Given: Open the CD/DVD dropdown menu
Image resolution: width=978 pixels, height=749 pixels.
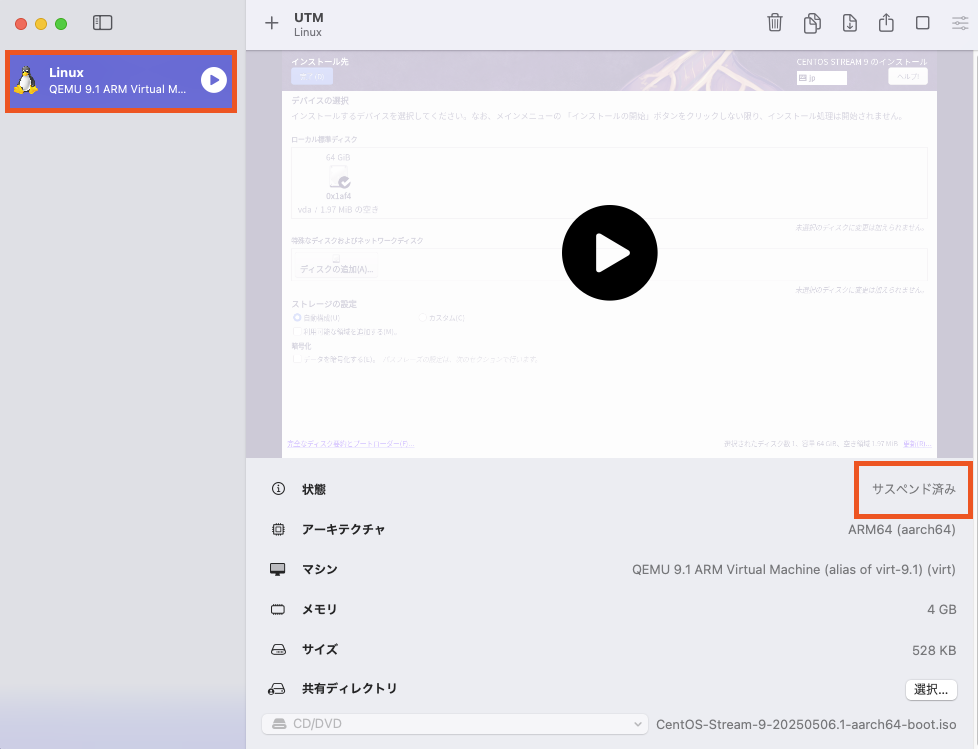Looking at the screenshot, I should click(455, 724).
